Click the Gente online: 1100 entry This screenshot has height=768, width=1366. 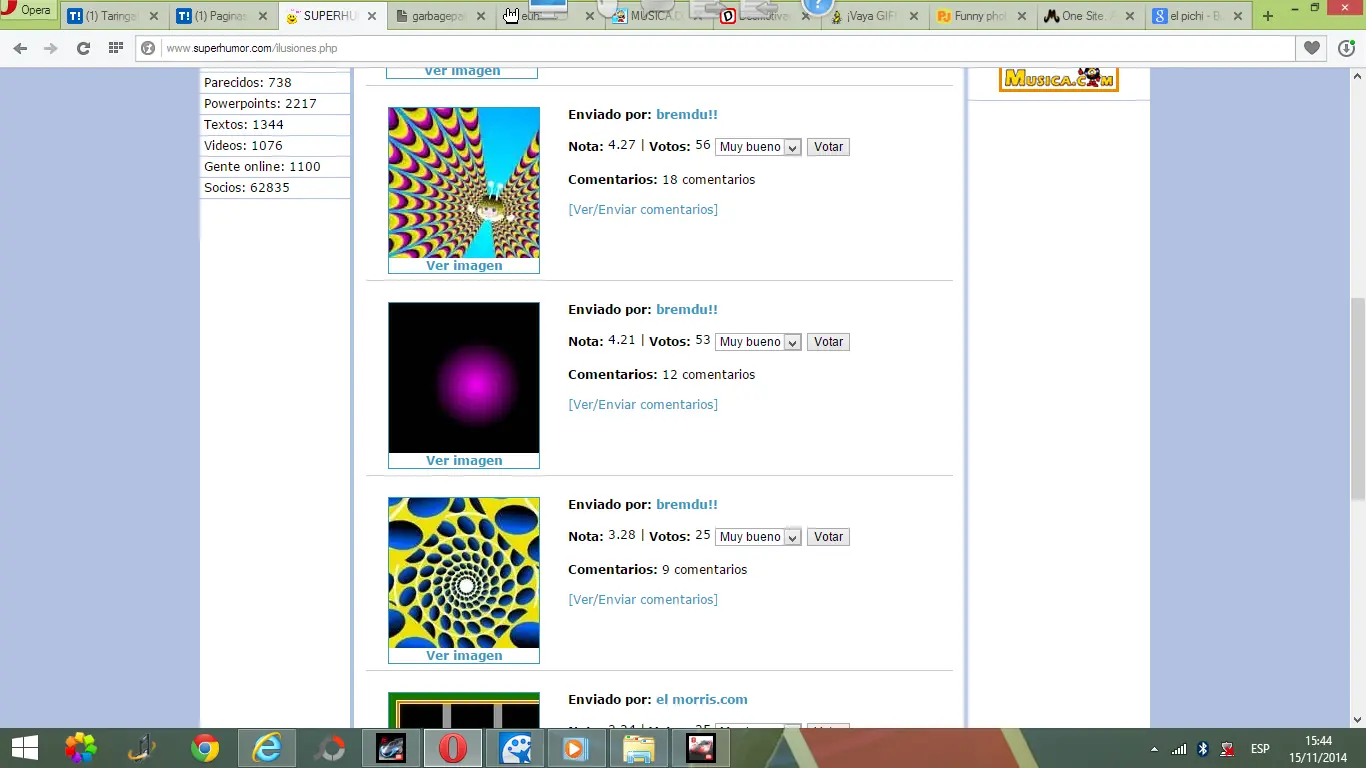(x=276, y=167)
